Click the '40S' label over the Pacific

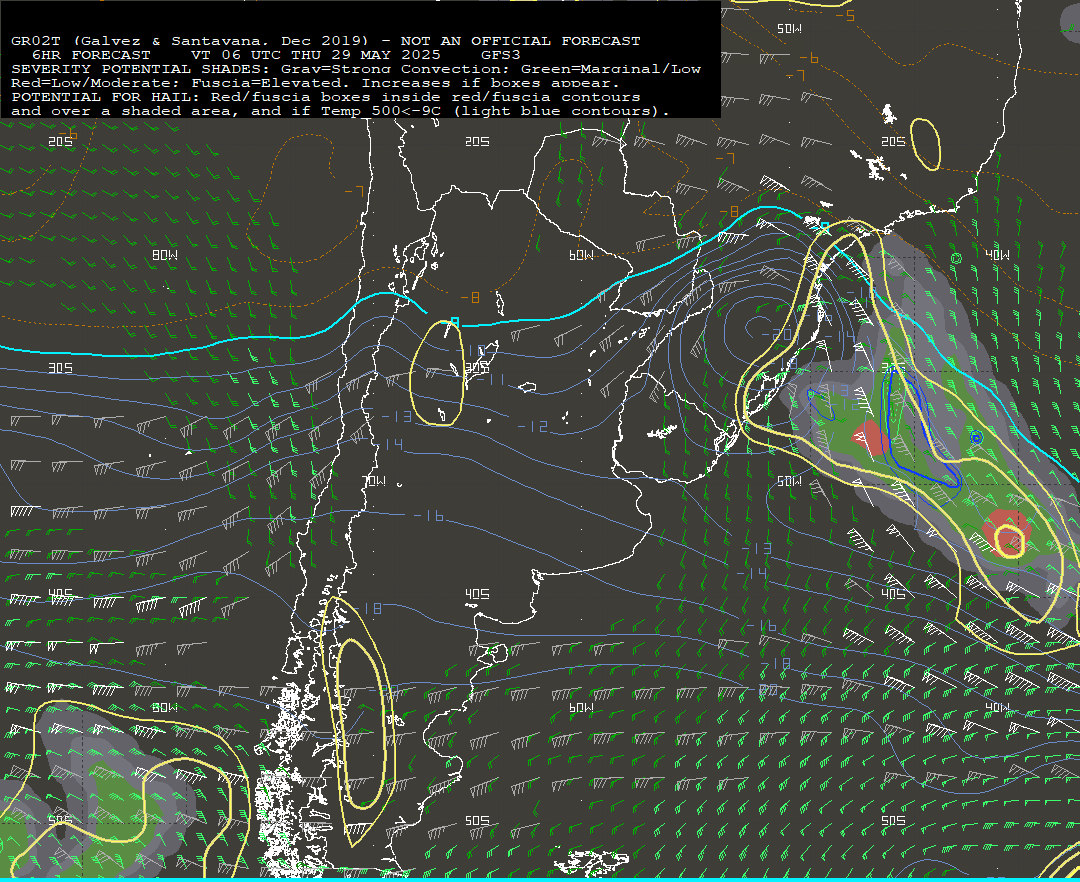(61, 594)
